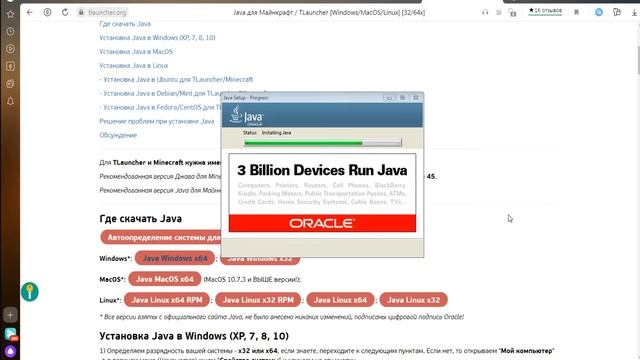Image resolution: width=640 pixels, height=360 pixels.
Task: Click the reader mode icon
Action: tap(499, 12)
